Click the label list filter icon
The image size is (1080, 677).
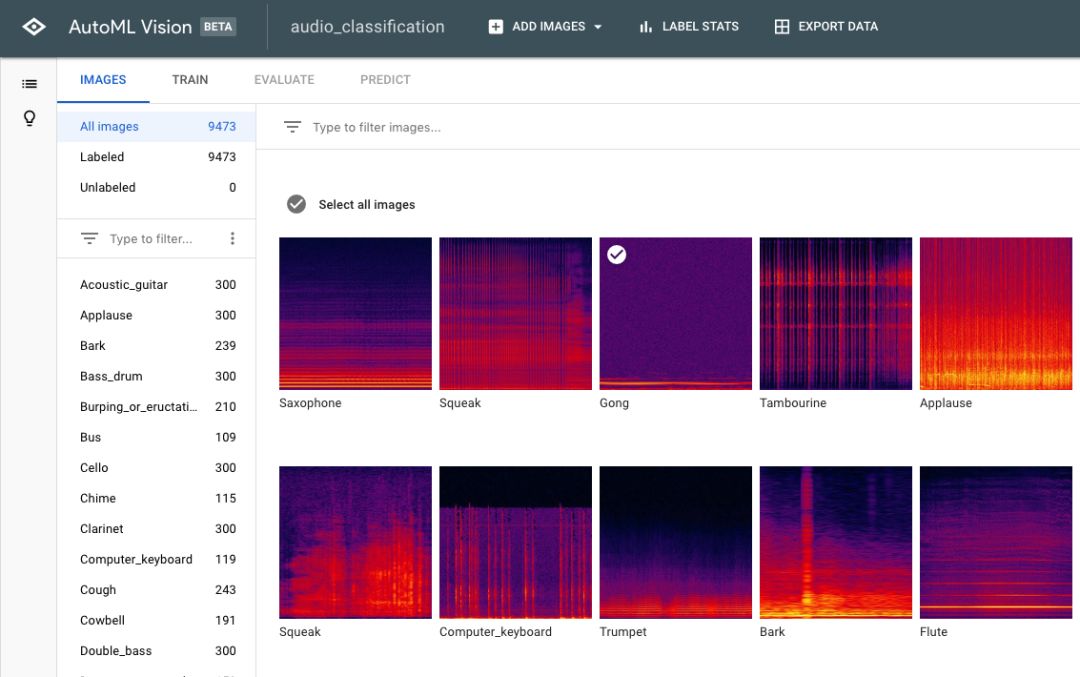pyautogui.click(x=90, y=239)
